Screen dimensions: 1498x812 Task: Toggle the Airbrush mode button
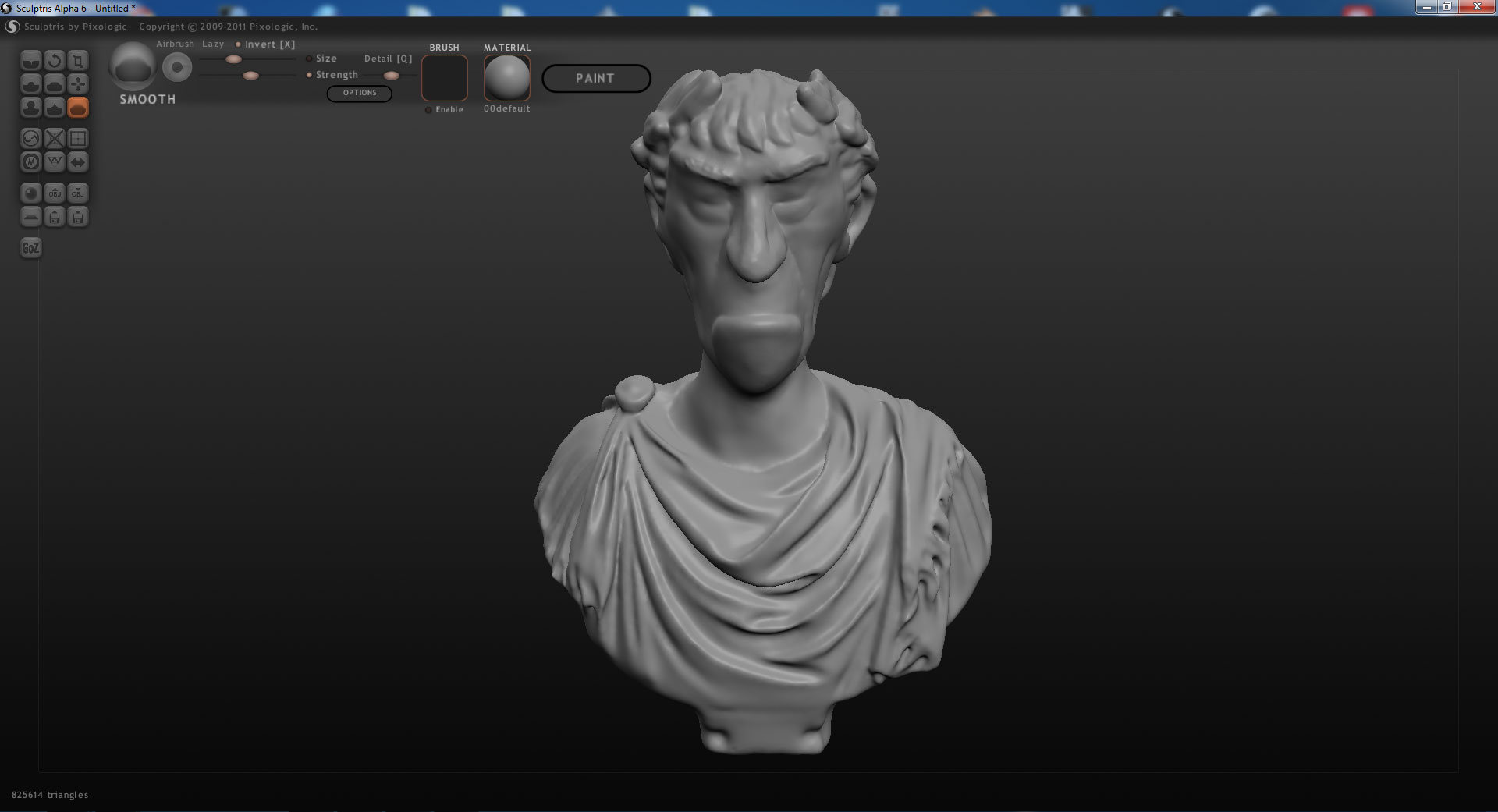(x=175, y=44)
